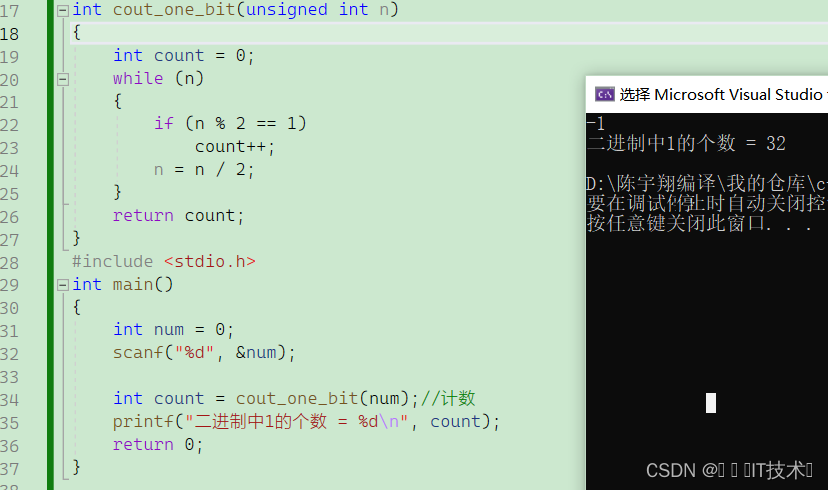828x490 pixels.
Task: Click the console path line starting 'D:\陈宇翔编译'
Action: click(x=707, y=184)
